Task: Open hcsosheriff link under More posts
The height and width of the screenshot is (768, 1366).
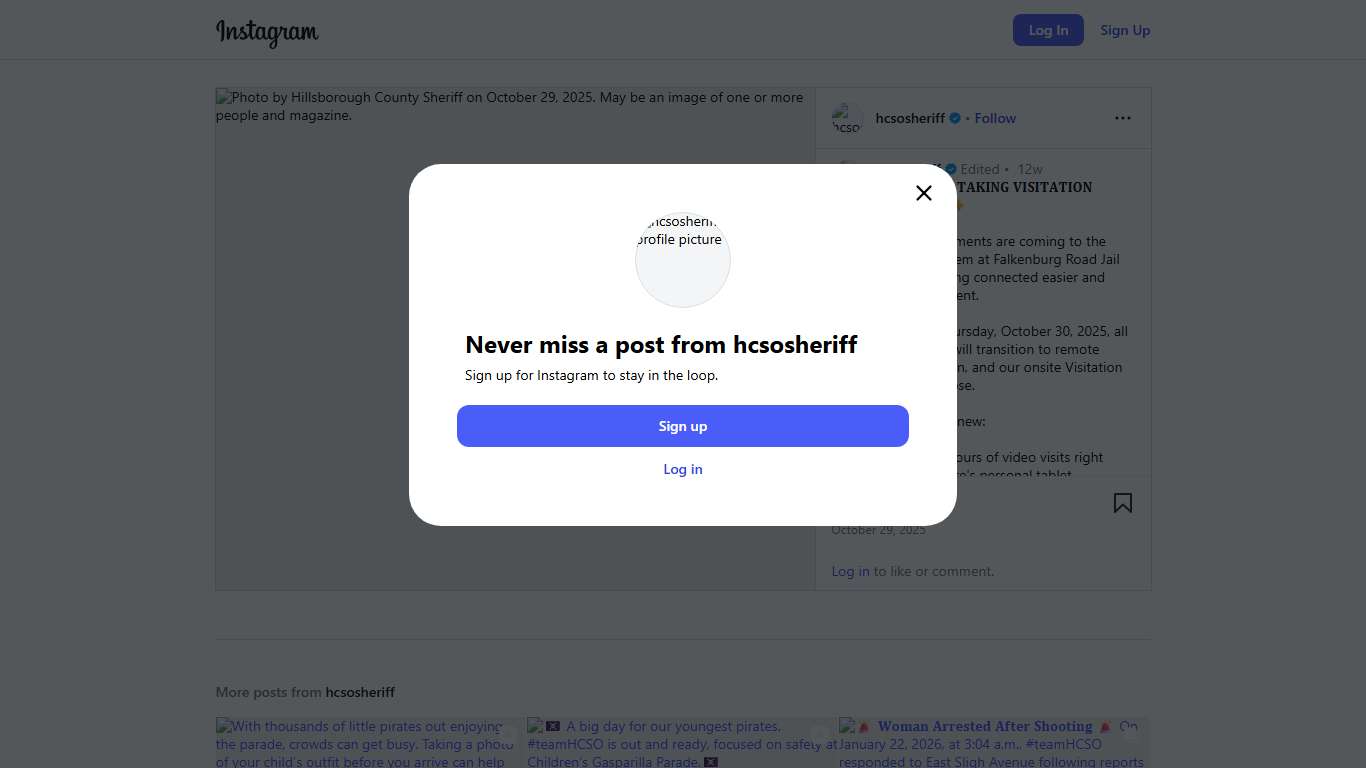Action: (360, 692)
